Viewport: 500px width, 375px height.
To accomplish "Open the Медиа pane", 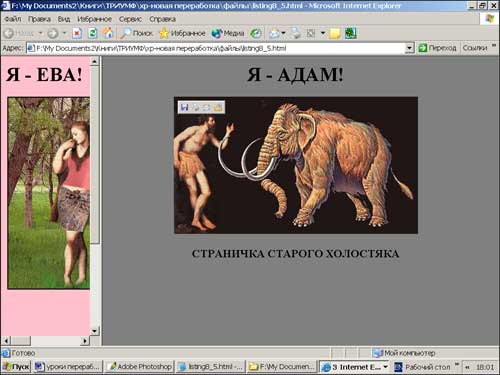I will coord(228,33).
